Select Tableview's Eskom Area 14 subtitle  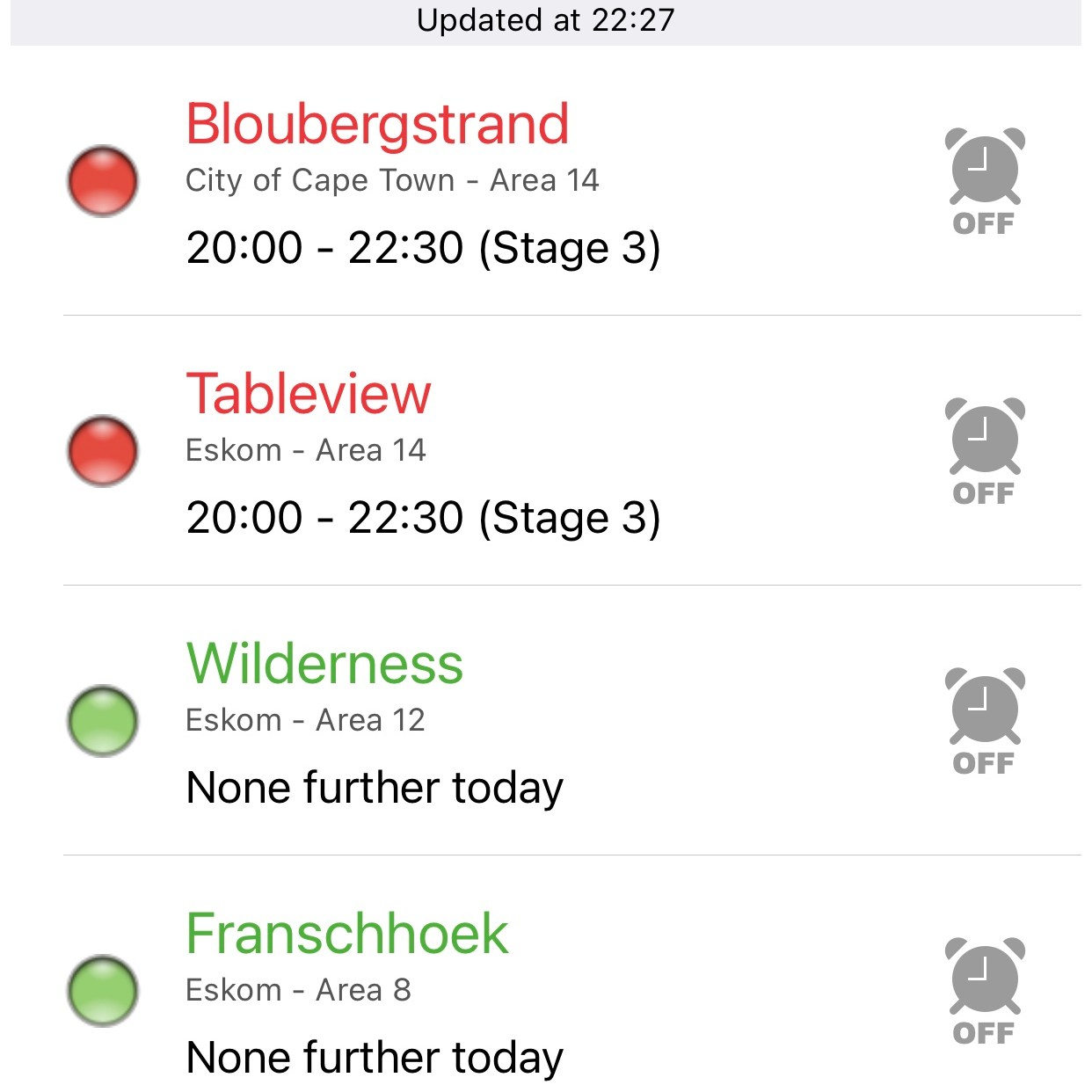pyautogui.click(x=305, y=450)
